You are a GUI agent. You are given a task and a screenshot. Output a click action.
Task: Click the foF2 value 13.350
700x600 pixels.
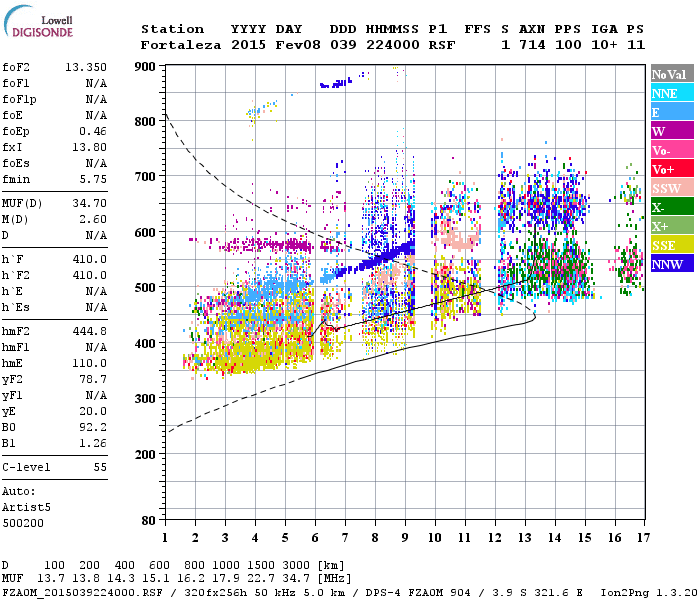click(86, 67)
